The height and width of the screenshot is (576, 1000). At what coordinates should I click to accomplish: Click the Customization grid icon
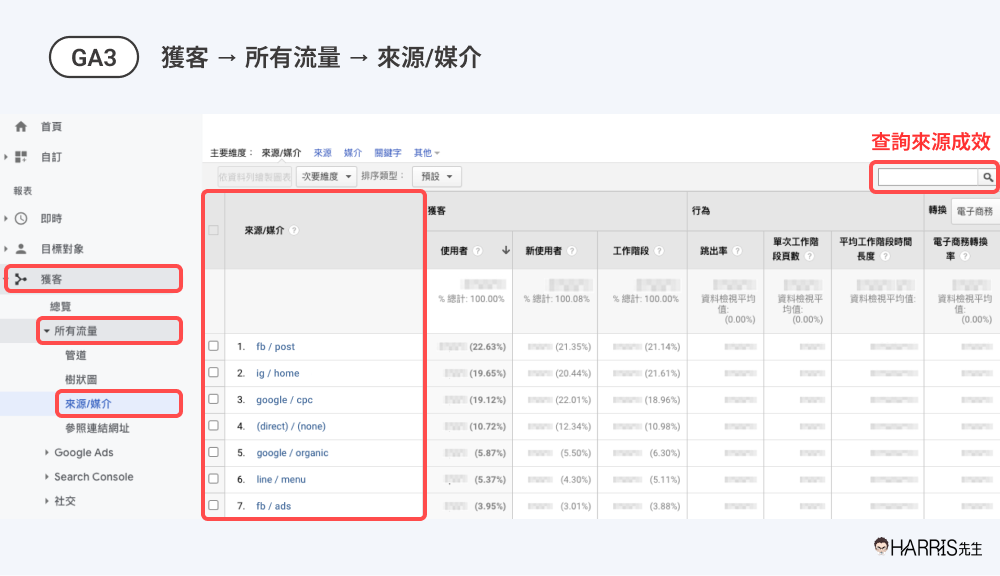pyautogui.click(x=21, y=157)
